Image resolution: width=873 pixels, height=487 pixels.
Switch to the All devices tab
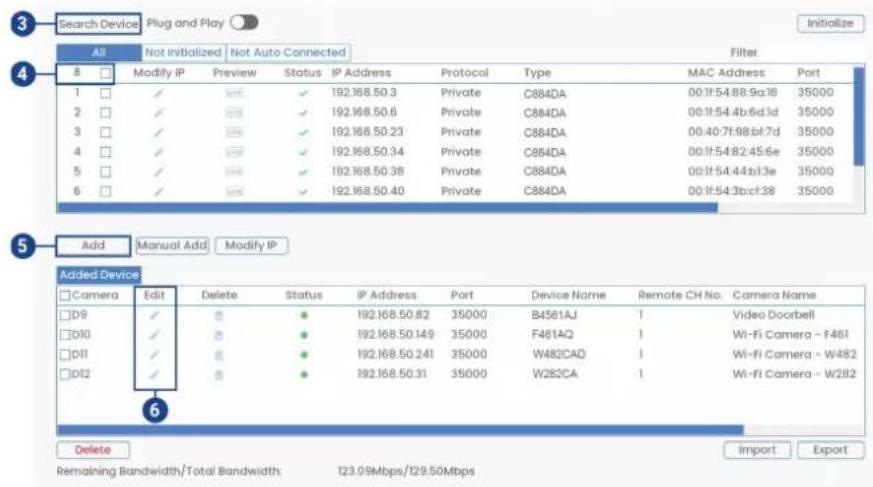pyautogui.click(x=99, y=52)
